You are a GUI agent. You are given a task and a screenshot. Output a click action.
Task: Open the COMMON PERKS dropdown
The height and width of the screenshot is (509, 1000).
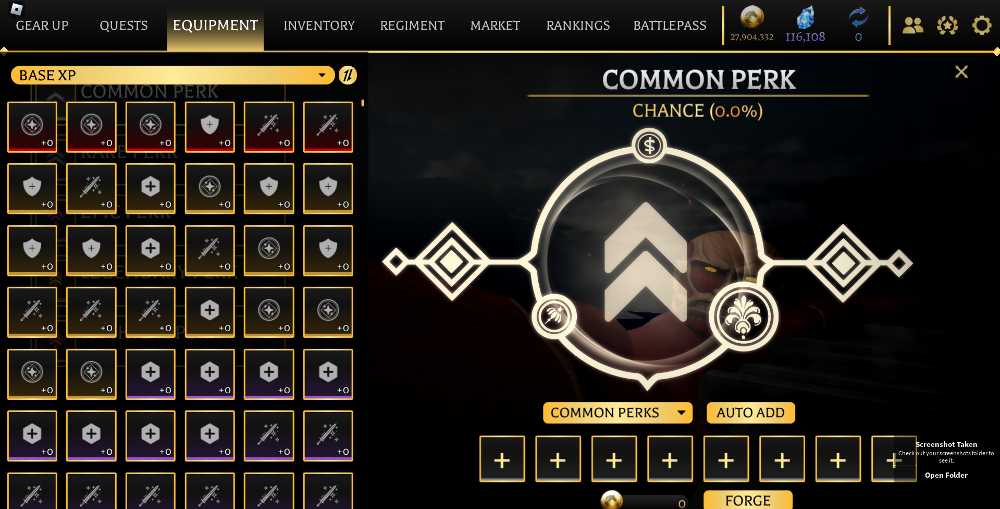617,413
